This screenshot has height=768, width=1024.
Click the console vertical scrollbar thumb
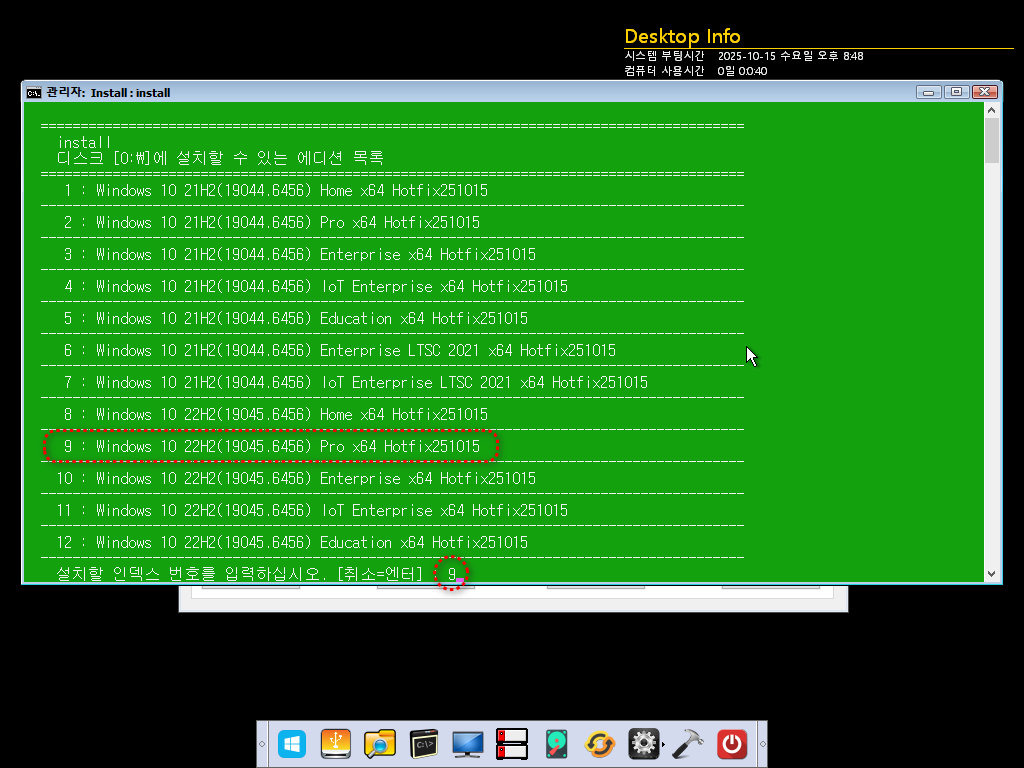click(991, 140)
